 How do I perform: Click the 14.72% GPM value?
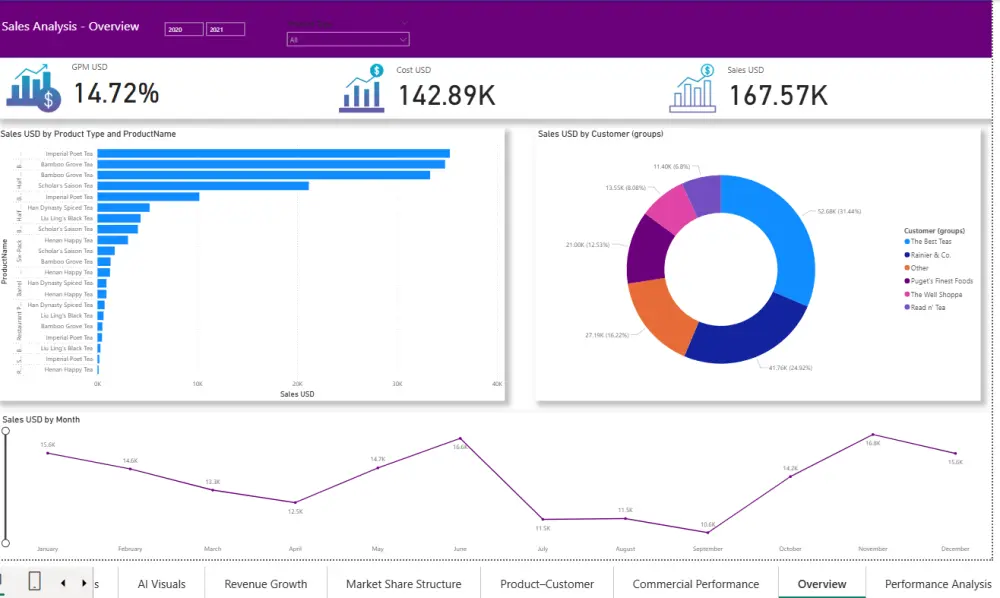[116, 94]
